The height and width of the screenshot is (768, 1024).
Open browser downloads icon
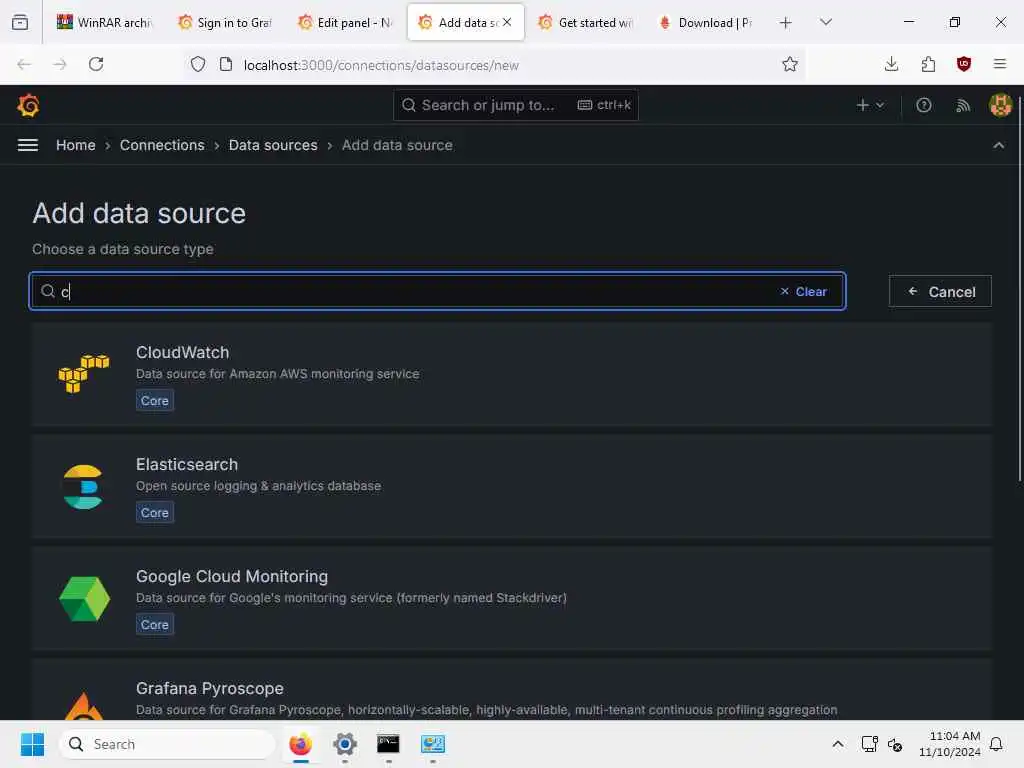point(891,64)
